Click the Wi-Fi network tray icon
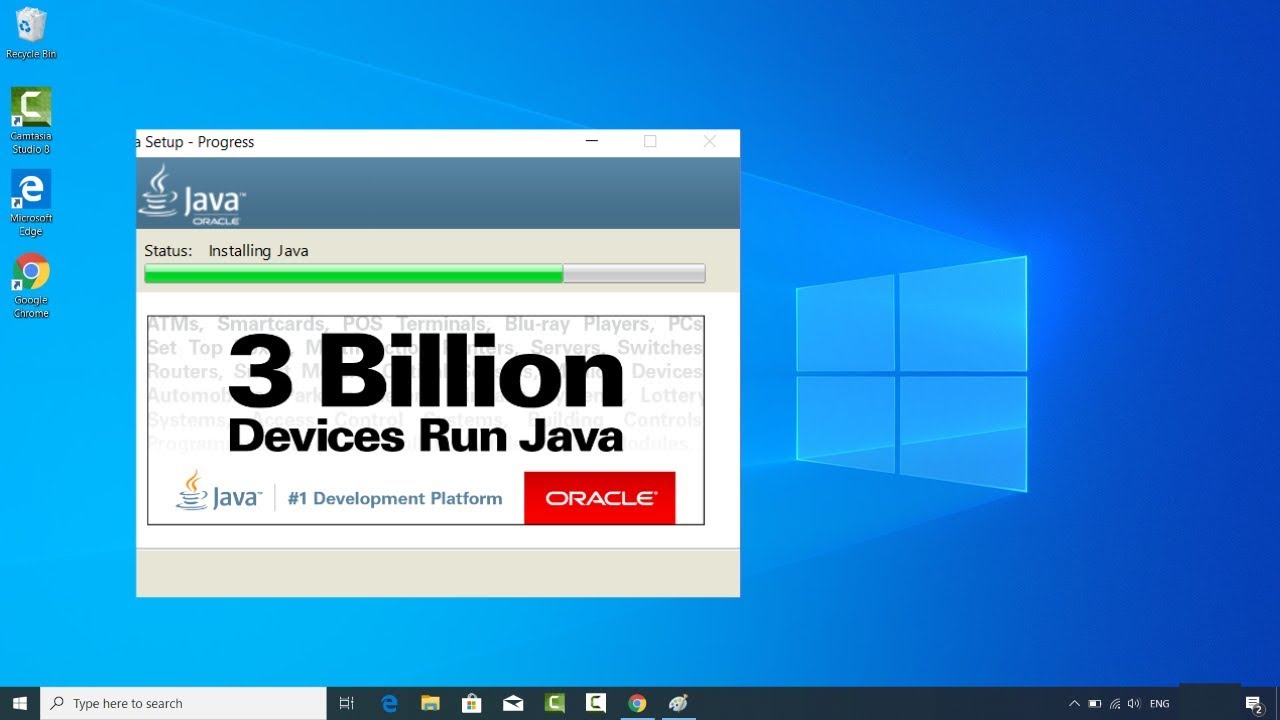Viewport: 1280px width, 720px height. (x=1114, y=703)
